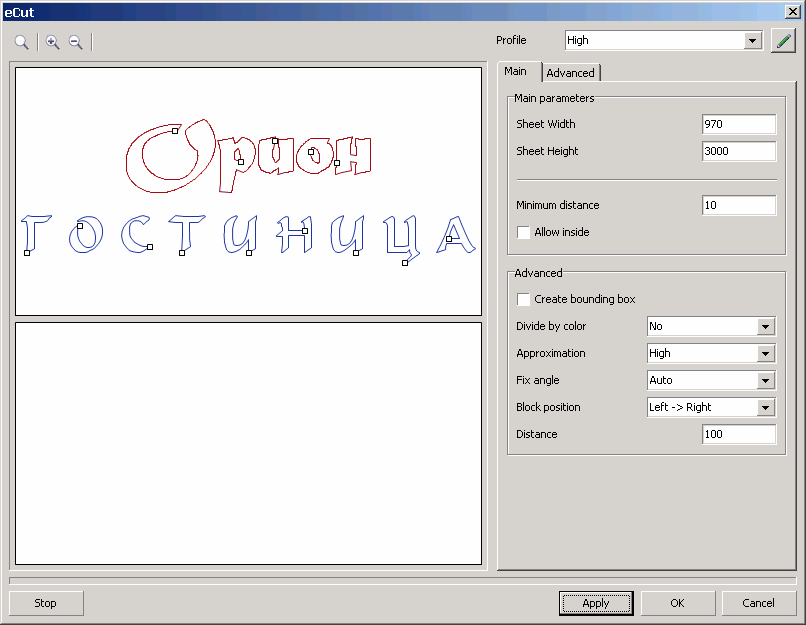
Task: Close the eCut dialog window
Action: click(x=792, y=12)
